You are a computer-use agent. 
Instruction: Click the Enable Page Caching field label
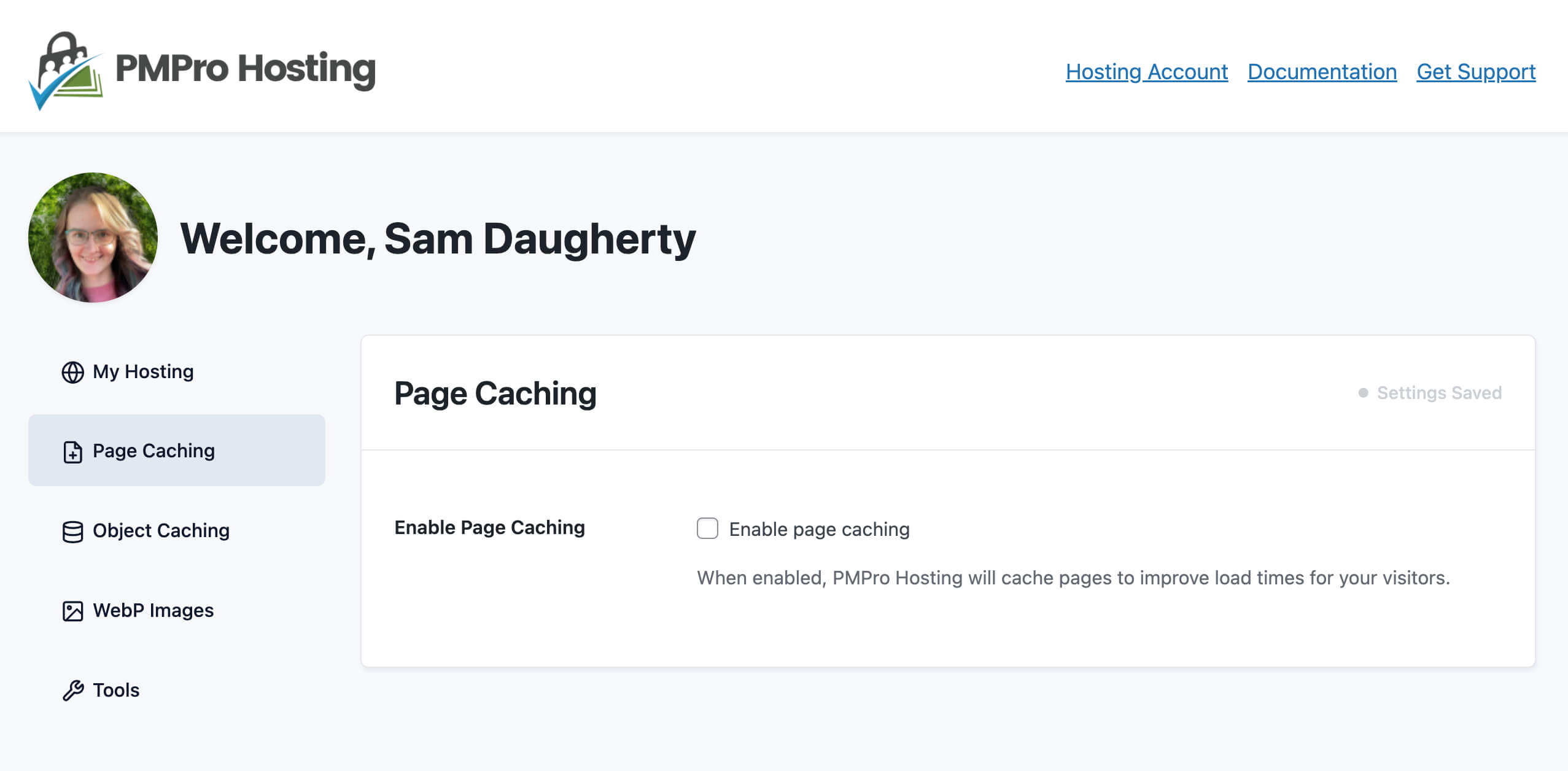pyautogui.click(x=489, y=527)
